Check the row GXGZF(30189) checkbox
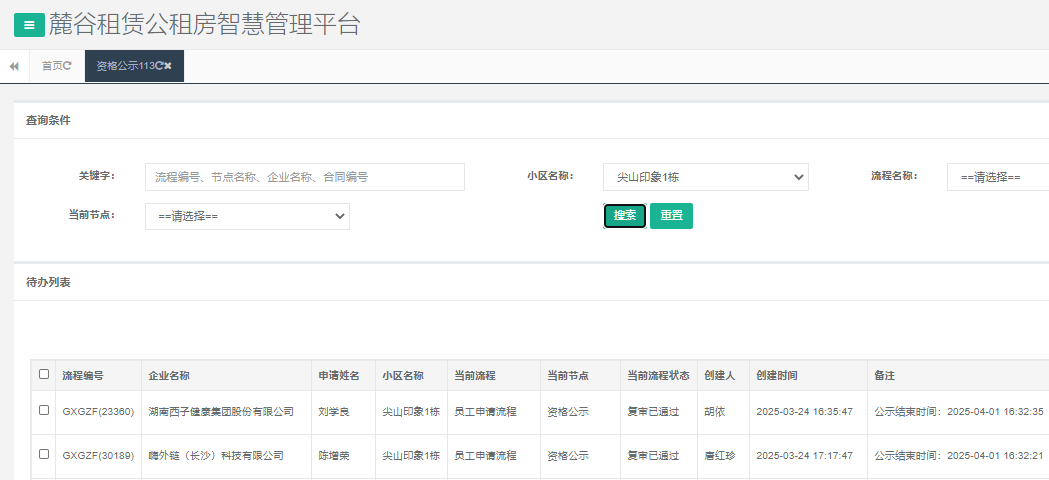The height and width of the screenshot is (480, 1049). tap(43, 455)
